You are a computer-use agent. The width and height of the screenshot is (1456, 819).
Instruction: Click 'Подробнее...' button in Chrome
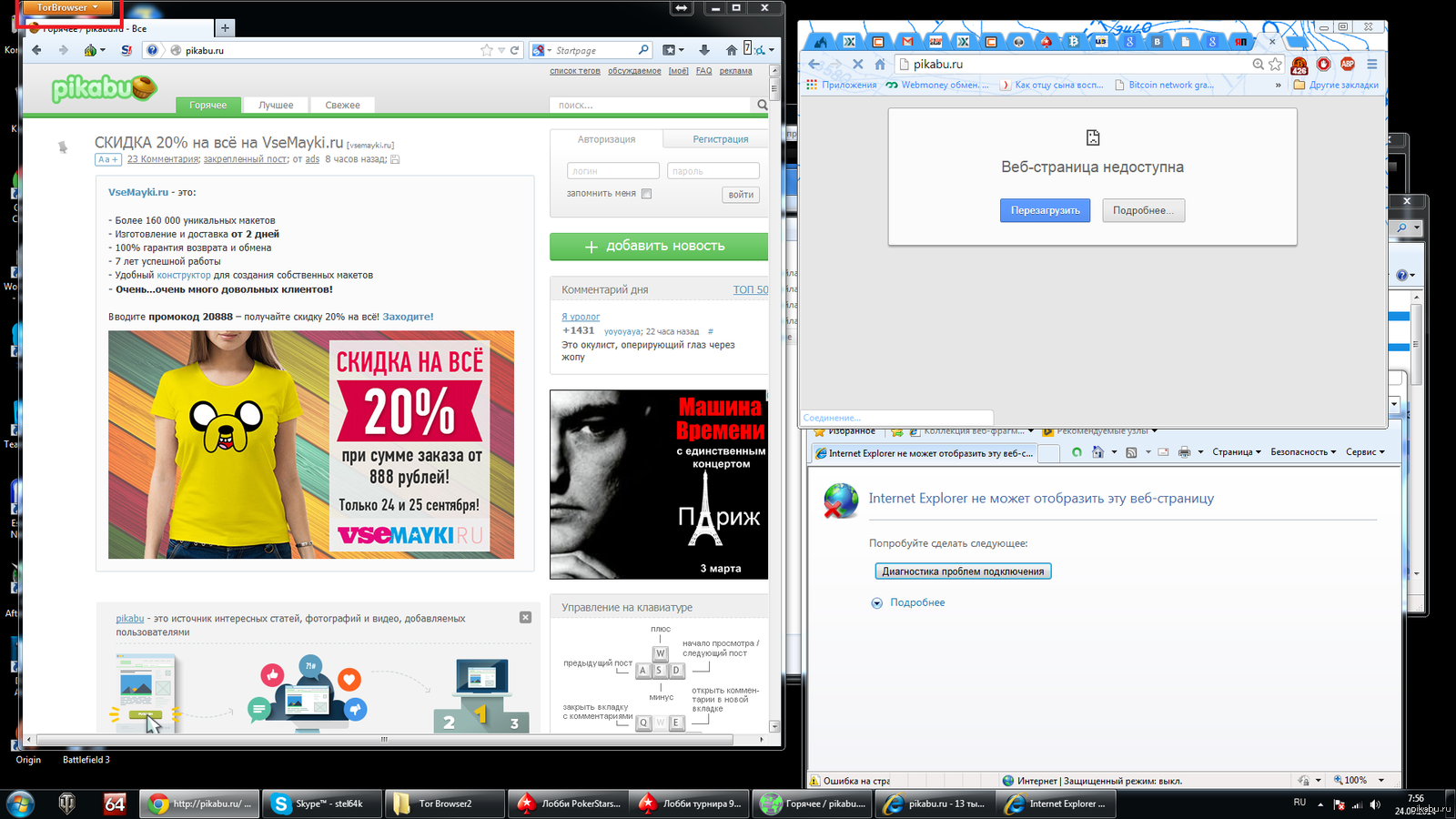point(1144,210)
